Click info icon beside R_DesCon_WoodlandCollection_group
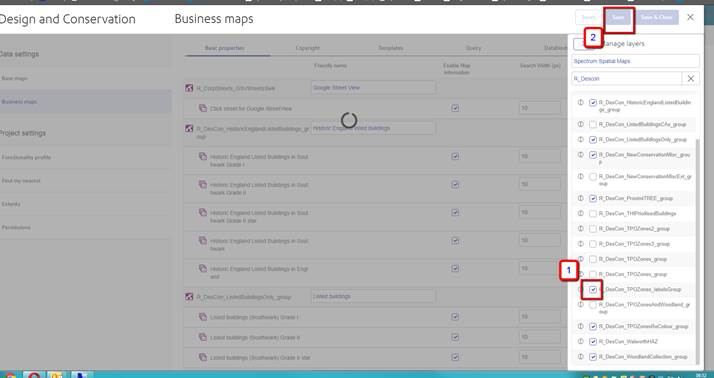Image resolution: width=714 pixels, height=378 pixels. click(x=581, y=357)
